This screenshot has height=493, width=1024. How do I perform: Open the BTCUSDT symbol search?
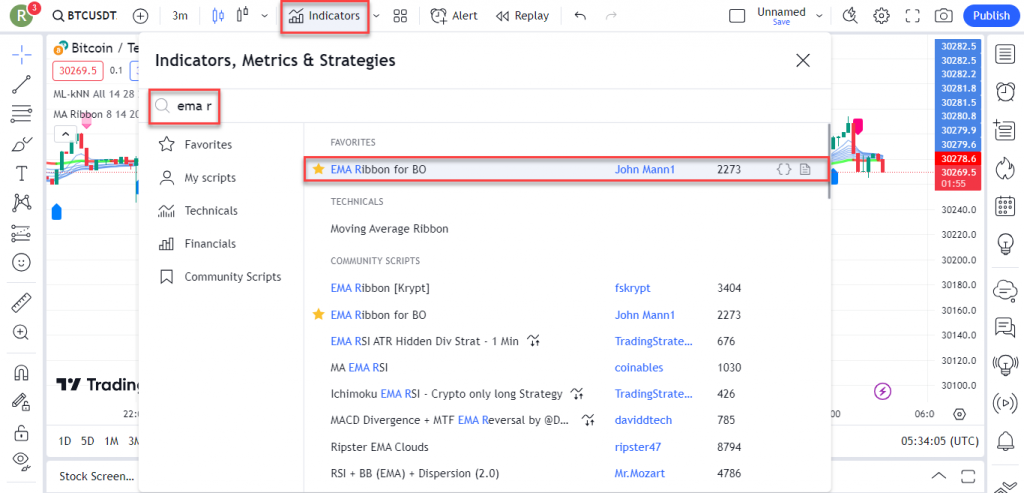(84, 16)
